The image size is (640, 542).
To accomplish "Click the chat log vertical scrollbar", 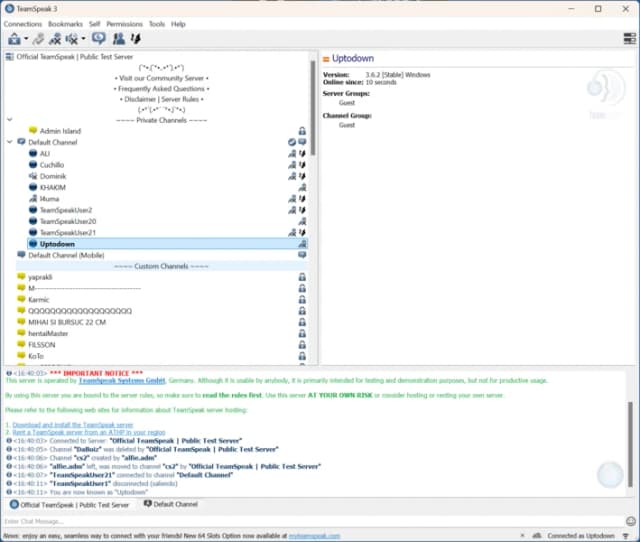I will click(x=630, y=444).
